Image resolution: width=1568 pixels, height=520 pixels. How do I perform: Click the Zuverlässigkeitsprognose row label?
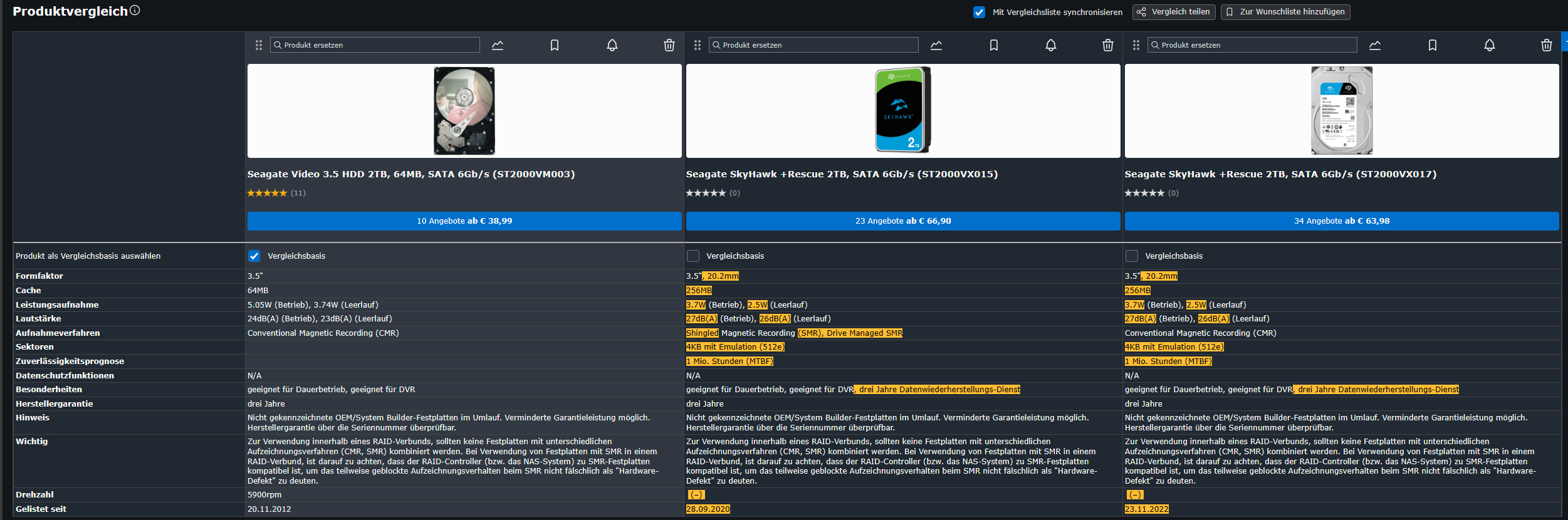70,361
